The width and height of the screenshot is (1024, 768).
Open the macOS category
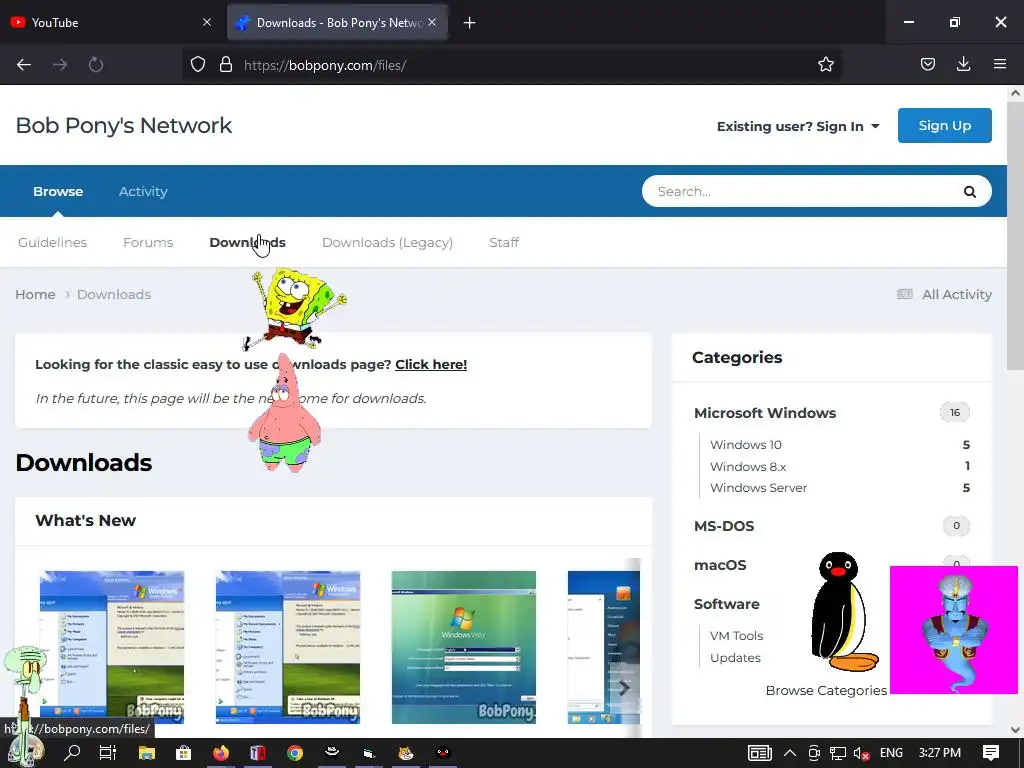point(720,565)
